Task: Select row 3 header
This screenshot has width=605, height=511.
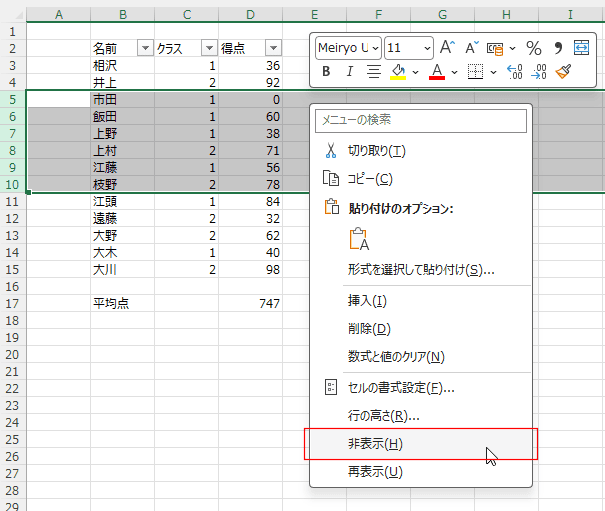Action: pyautogui.click(x=12, y=65)
